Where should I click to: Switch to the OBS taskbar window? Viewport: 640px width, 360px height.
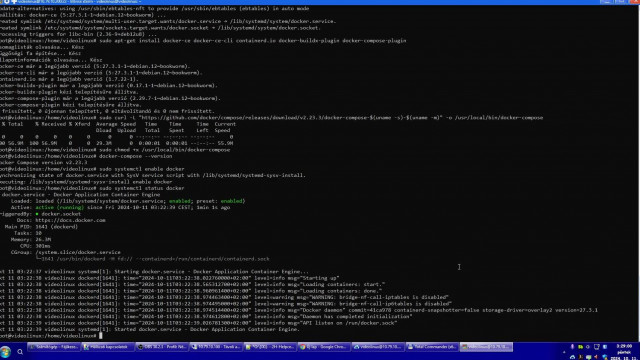coord(162,347)
